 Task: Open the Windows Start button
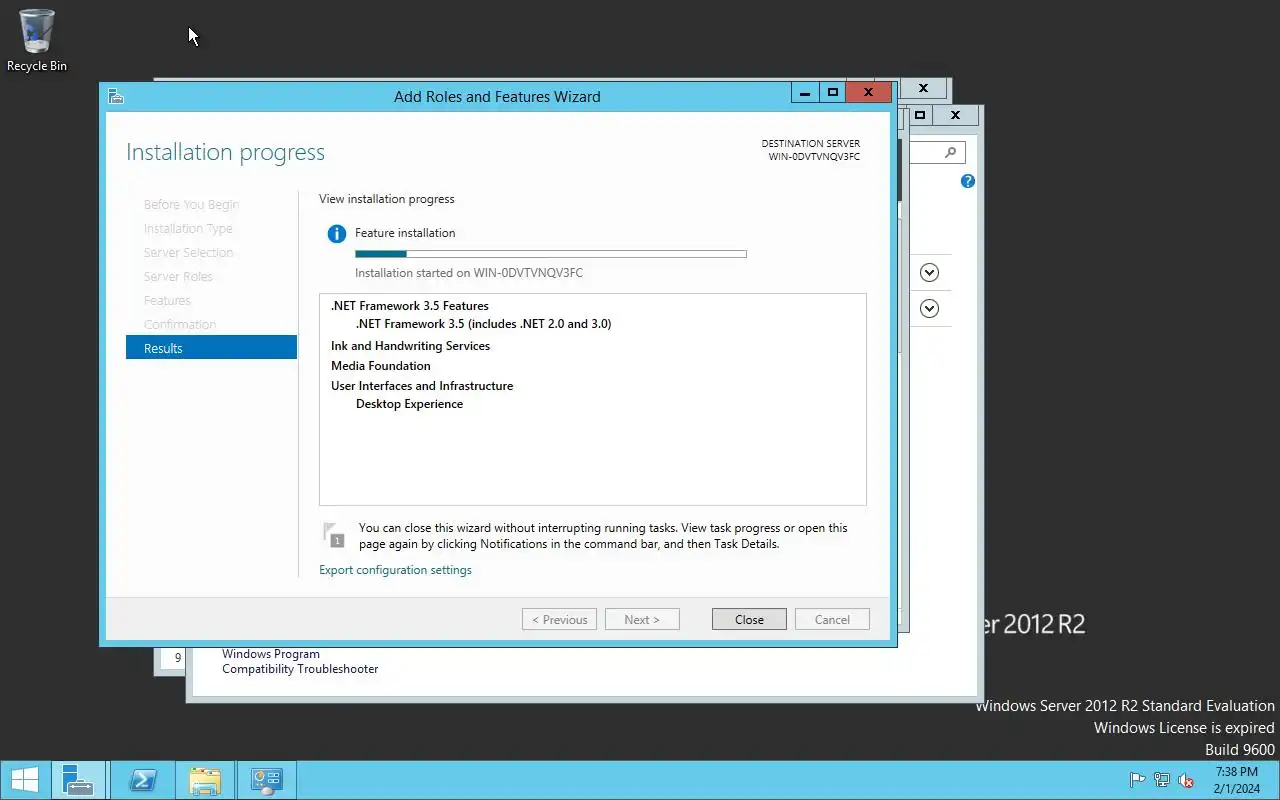click(x=25, y=780)
